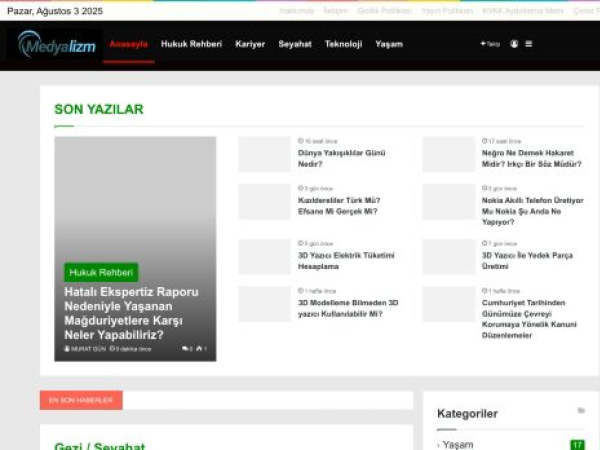Open the KVKK Aydınlatma Metni link

point(523,11)
